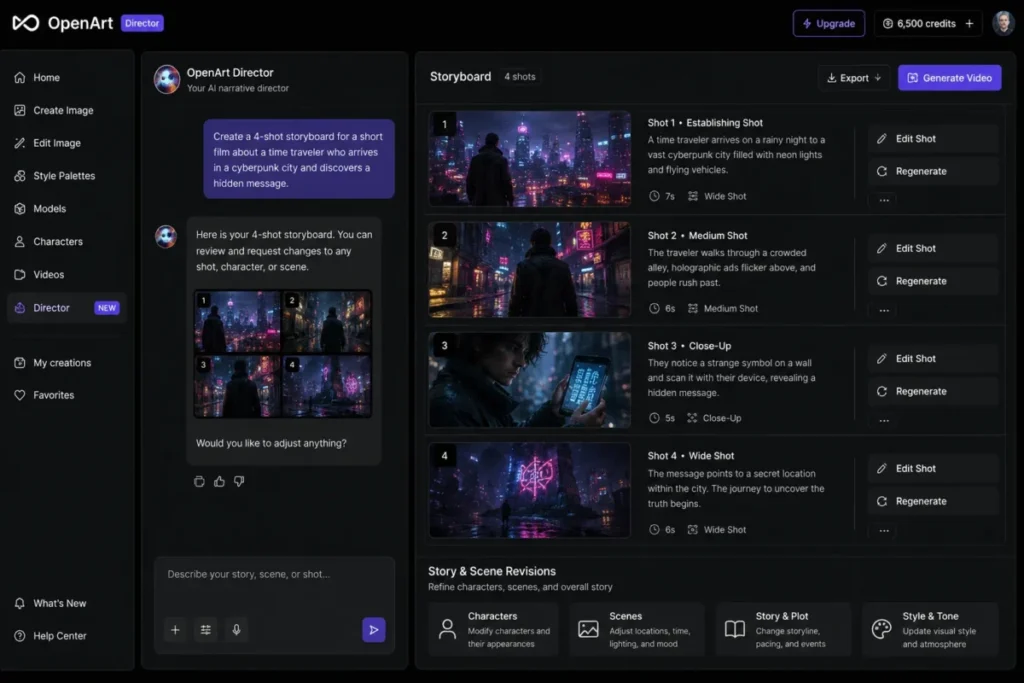
Task: Click the Medium Shot framing label under Shot 2
Action: (x=723, y=308)
